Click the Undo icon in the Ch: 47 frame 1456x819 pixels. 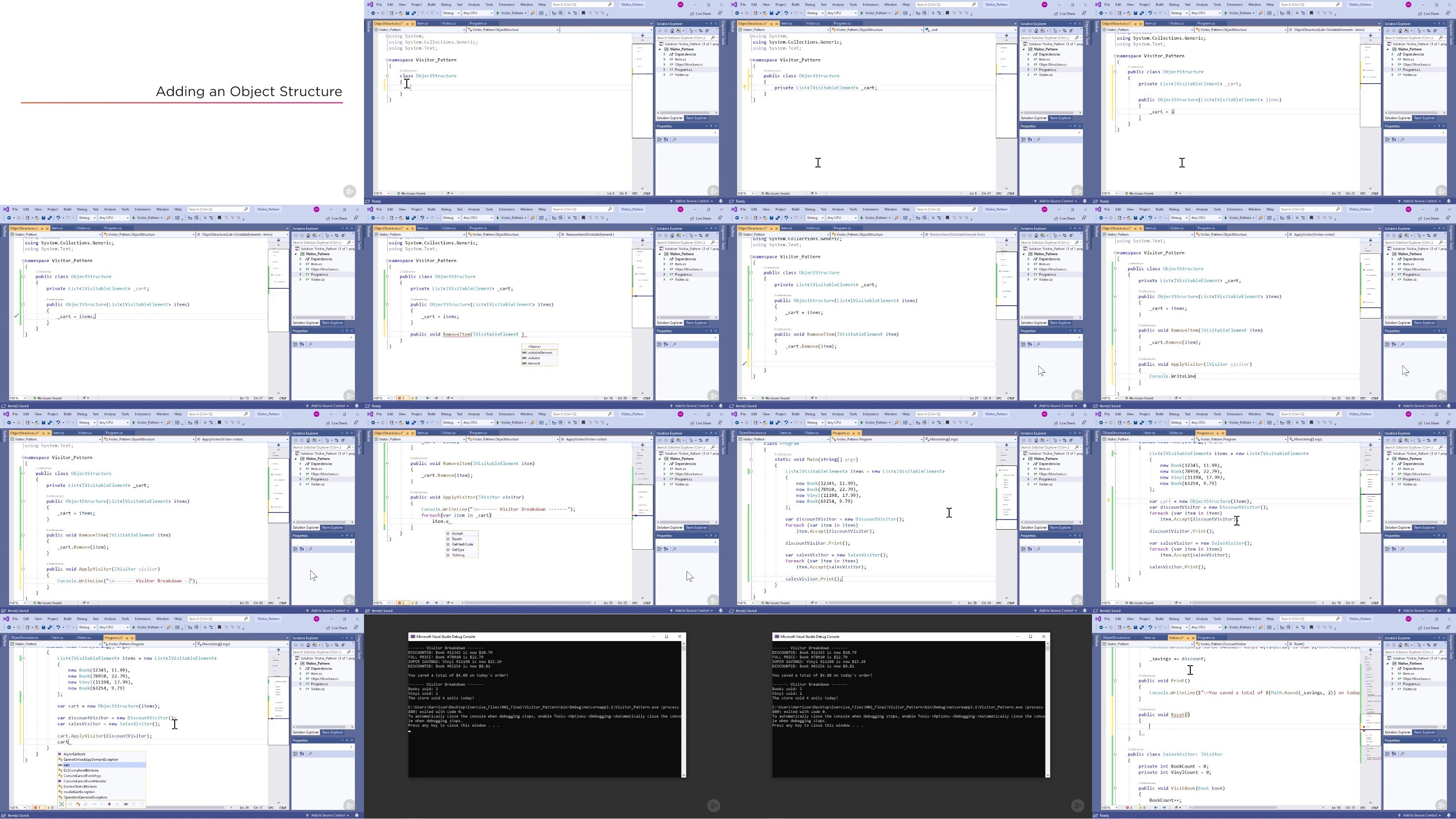point(787,13)
